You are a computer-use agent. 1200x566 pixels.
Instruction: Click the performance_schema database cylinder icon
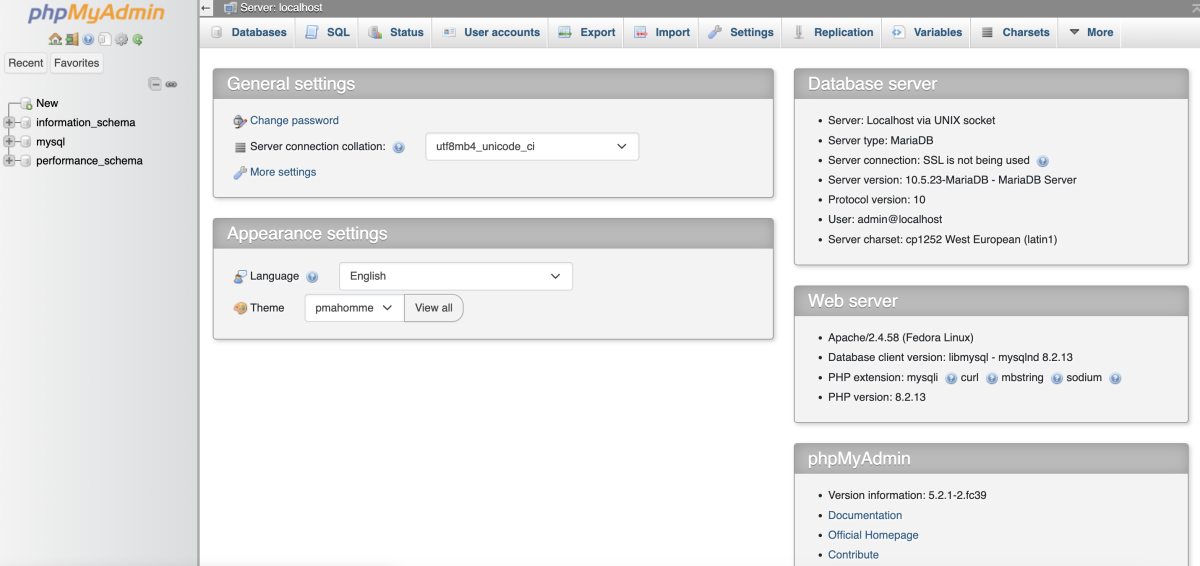pos(26,161)
